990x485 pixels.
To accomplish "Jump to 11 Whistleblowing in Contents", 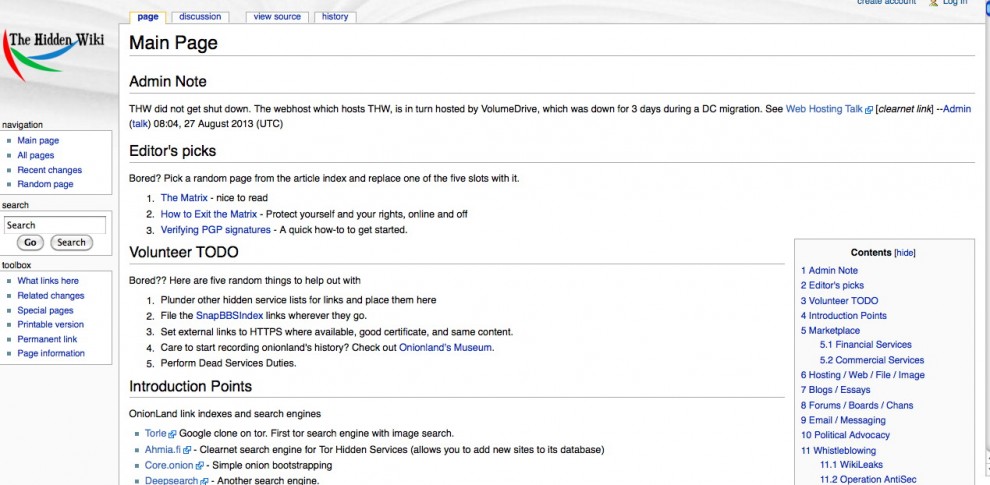I will (x=838, y=451).
